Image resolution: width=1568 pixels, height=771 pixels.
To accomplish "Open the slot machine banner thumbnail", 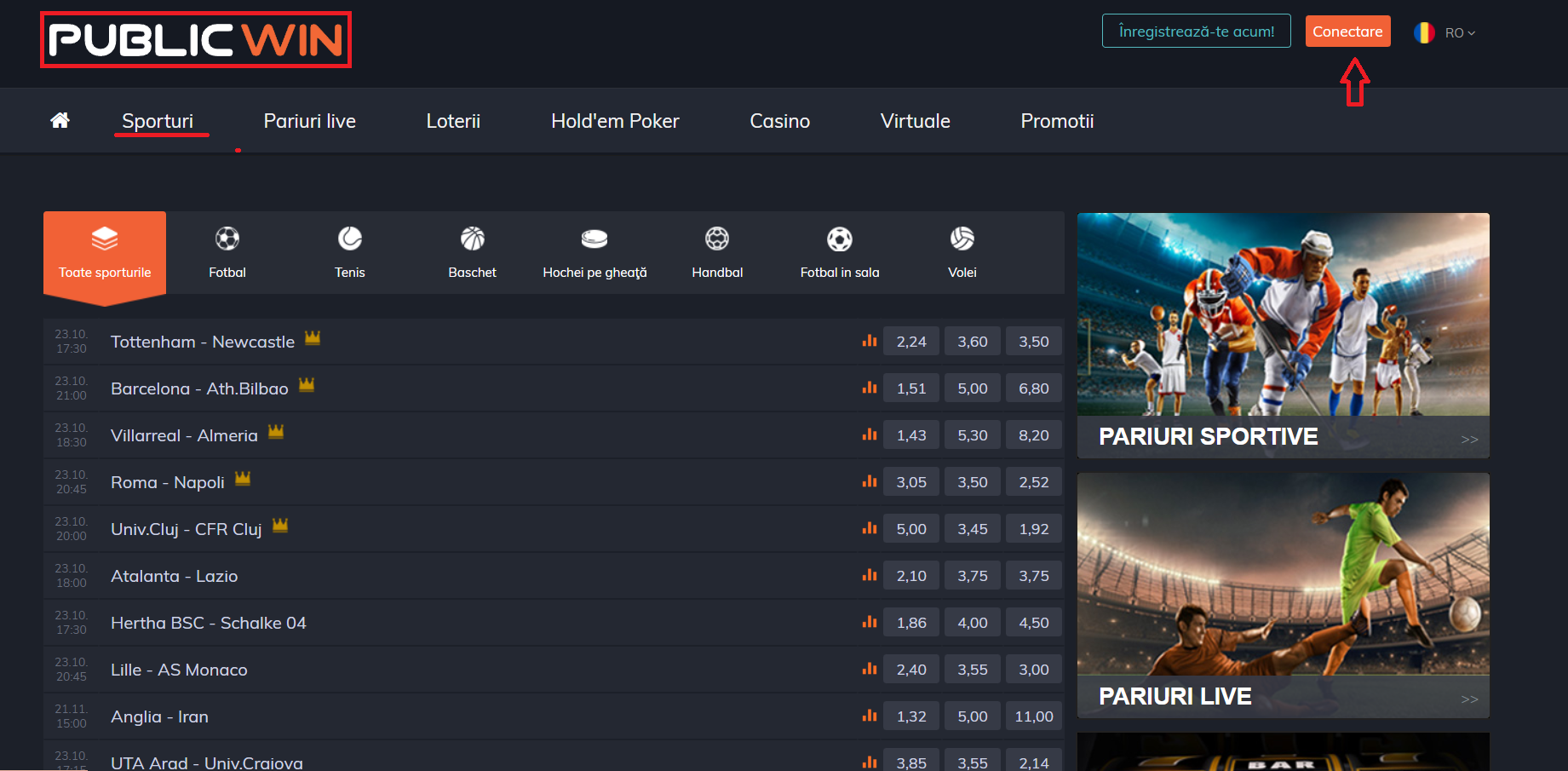I will pos(1284,751).
